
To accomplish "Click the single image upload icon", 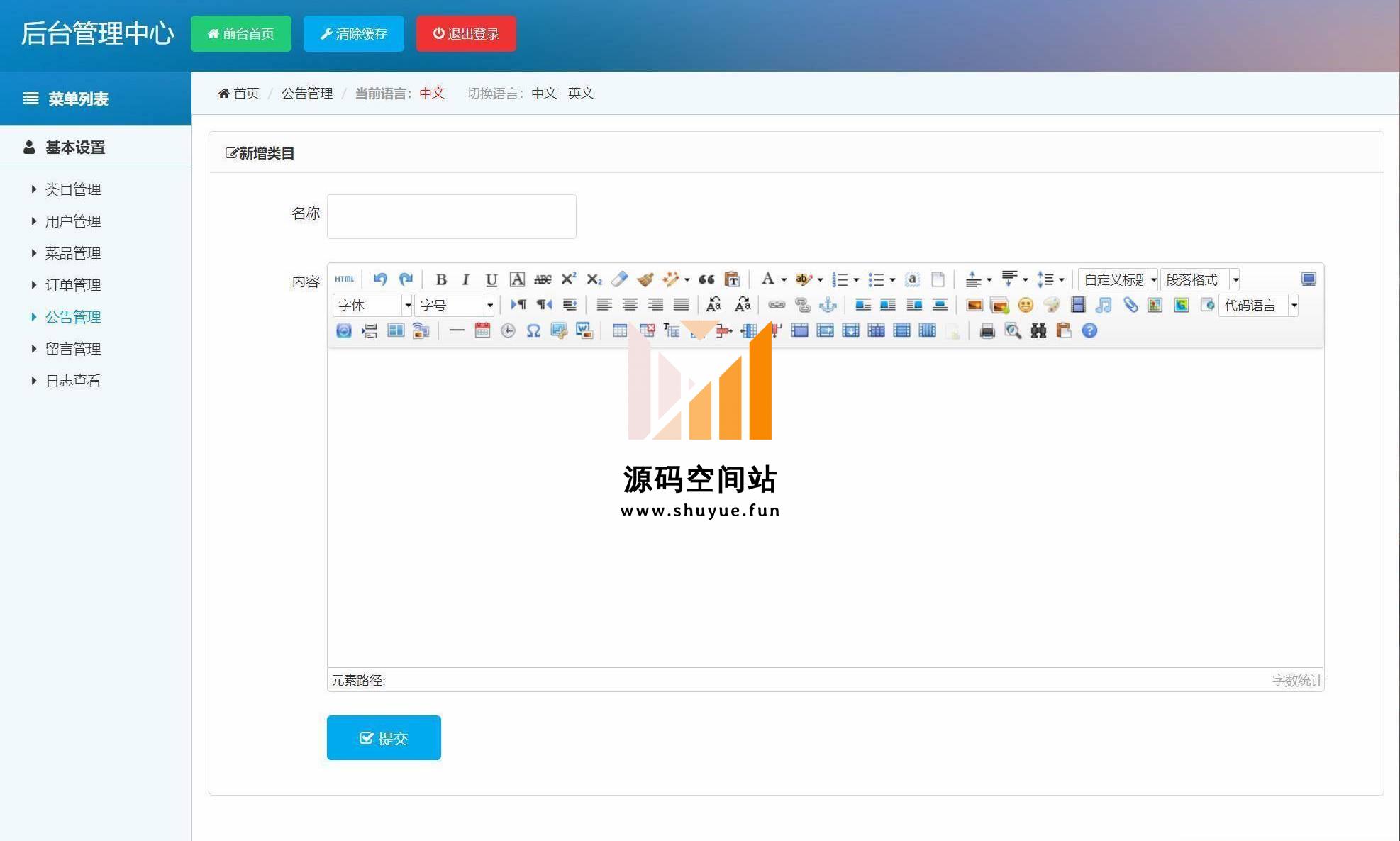I will pyautogui.click(x=974, y=305).
